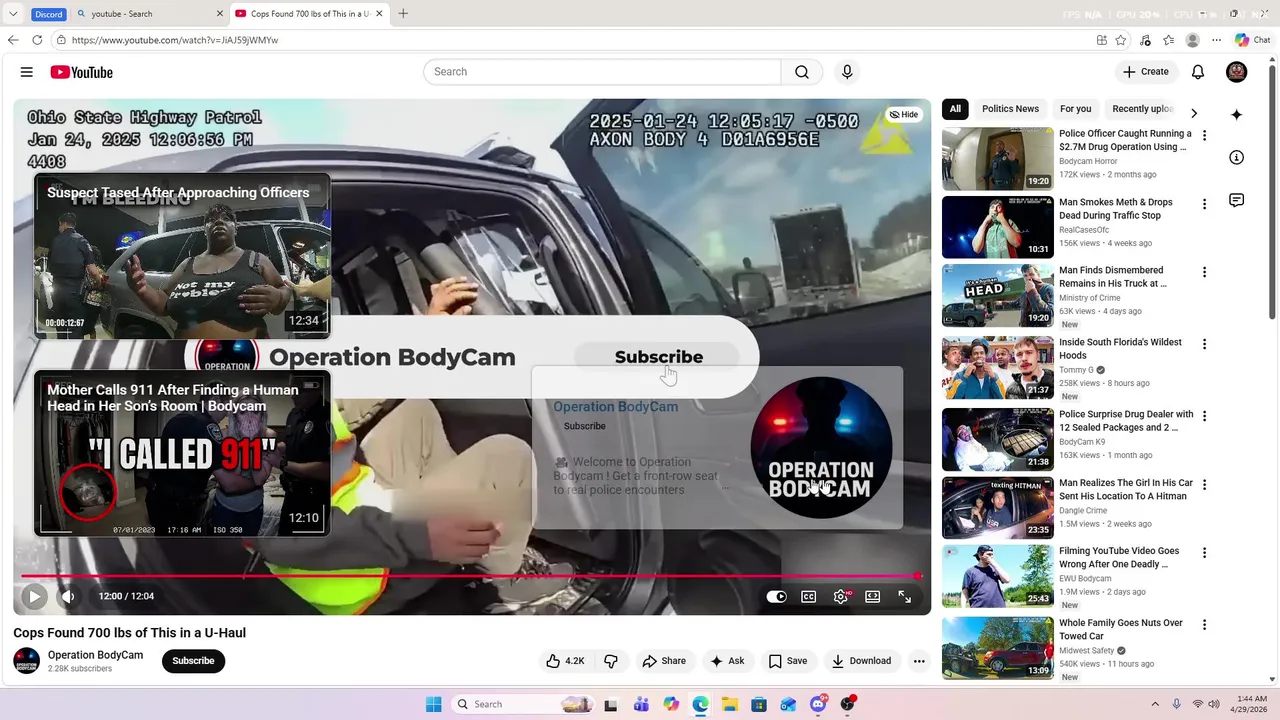Open the Copilot Chat button
Viewport: 1280px width, 720px height.
1253,40
